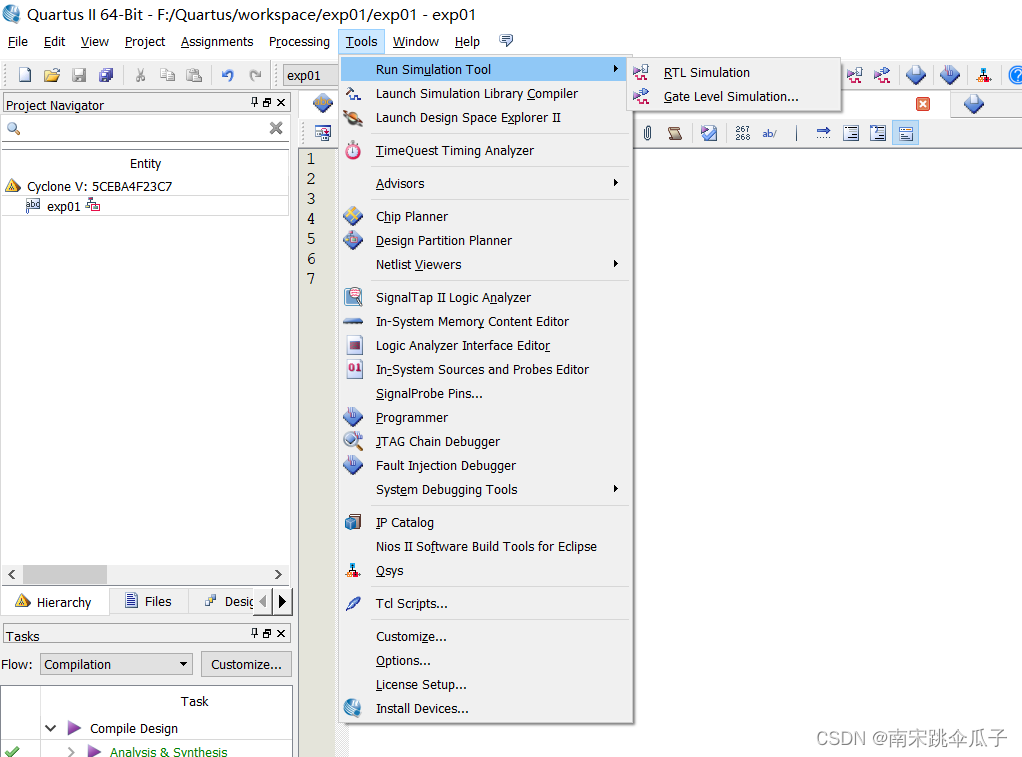
Task: Click the red close X icon on editor tab
Action: 923,104
